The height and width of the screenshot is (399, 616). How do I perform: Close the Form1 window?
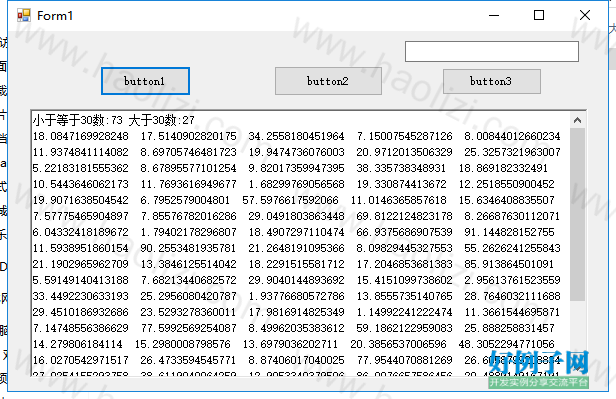tap(585, 15)
